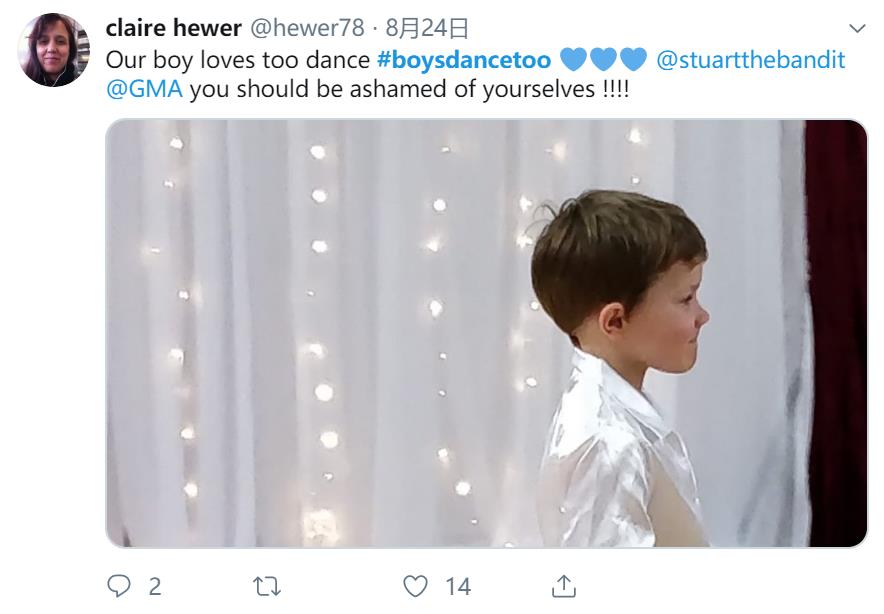Click the reply speech bubble icon
This screenshot has width=884, height=614.
pyautogui.click(x=120, y=586)
